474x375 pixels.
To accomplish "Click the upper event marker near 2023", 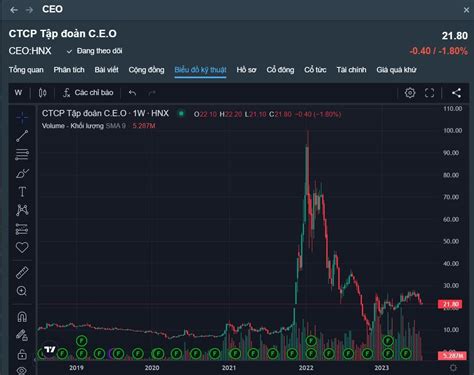I will coord(388,341).
